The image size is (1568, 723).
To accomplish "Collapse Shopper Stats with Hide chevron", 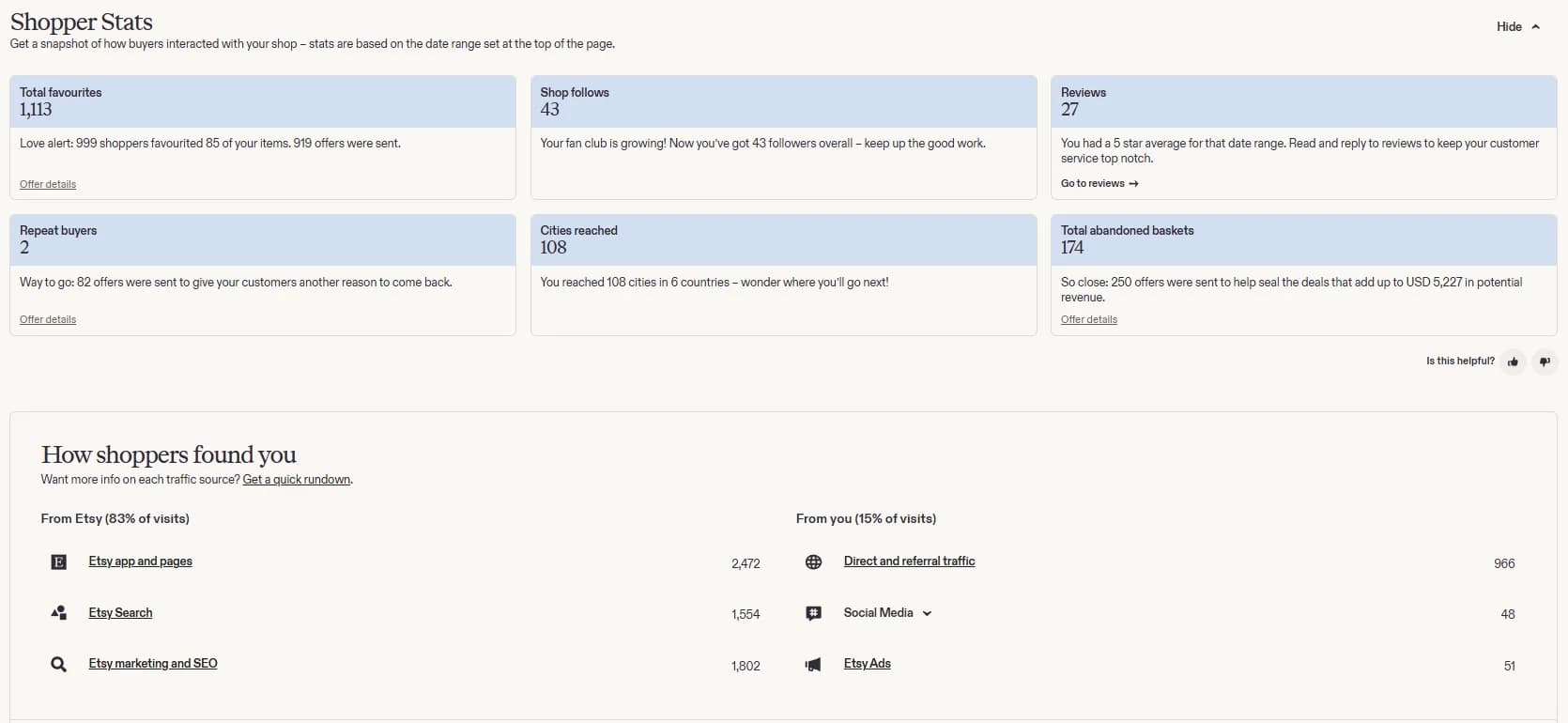I will 1518,26.
